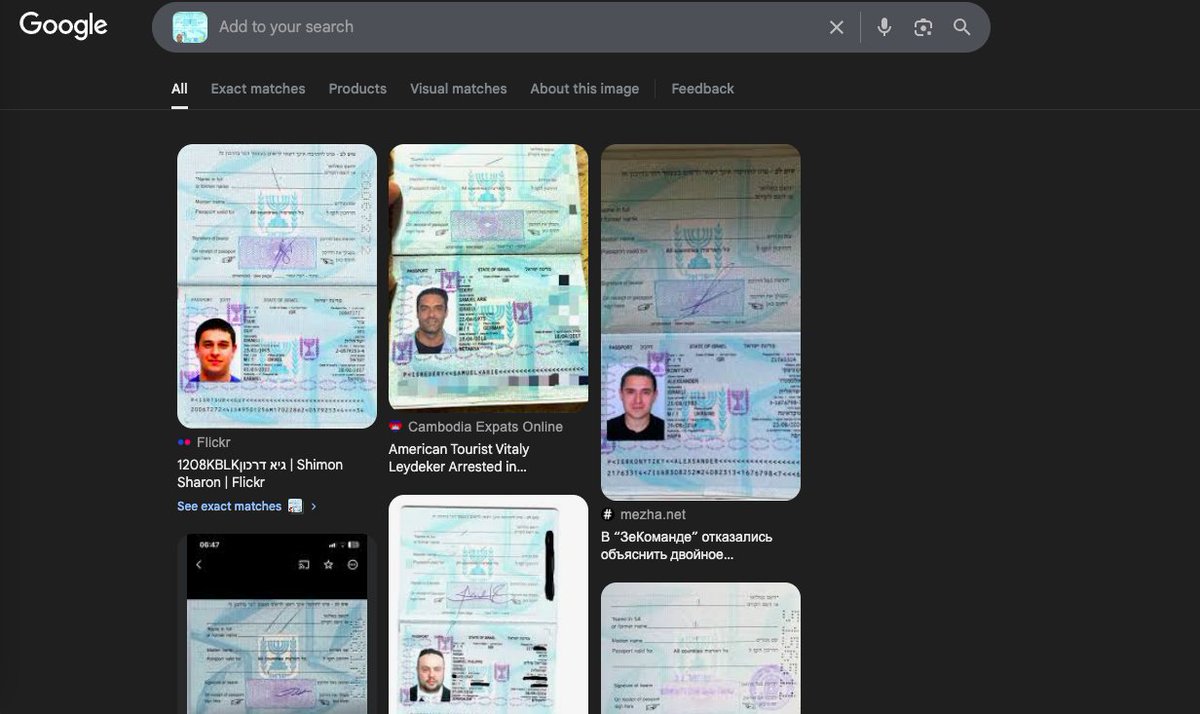
Task: Open the Flickr result image thumbnail
Action: tap(277, 286)
